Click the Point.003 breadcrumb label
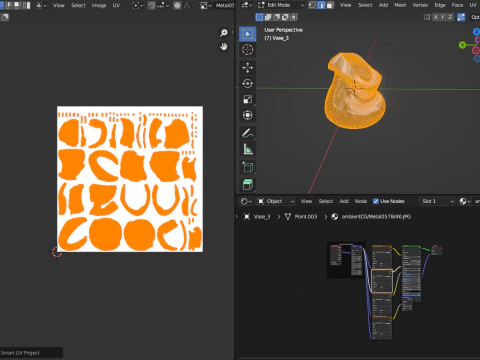The height and width of the screenshot is (360, 480). point(306,217)
